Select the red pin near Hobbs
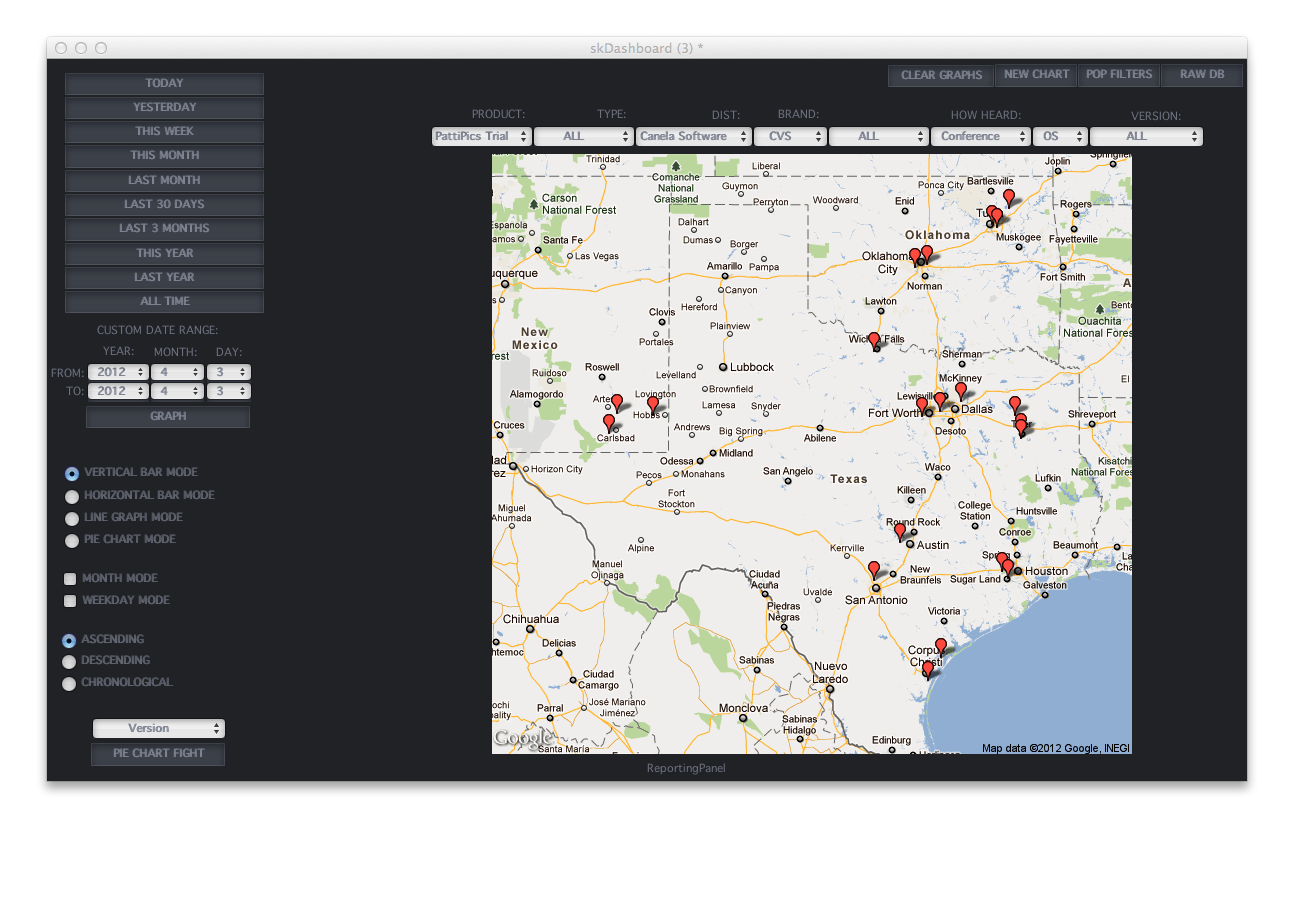 click(653, 405)
